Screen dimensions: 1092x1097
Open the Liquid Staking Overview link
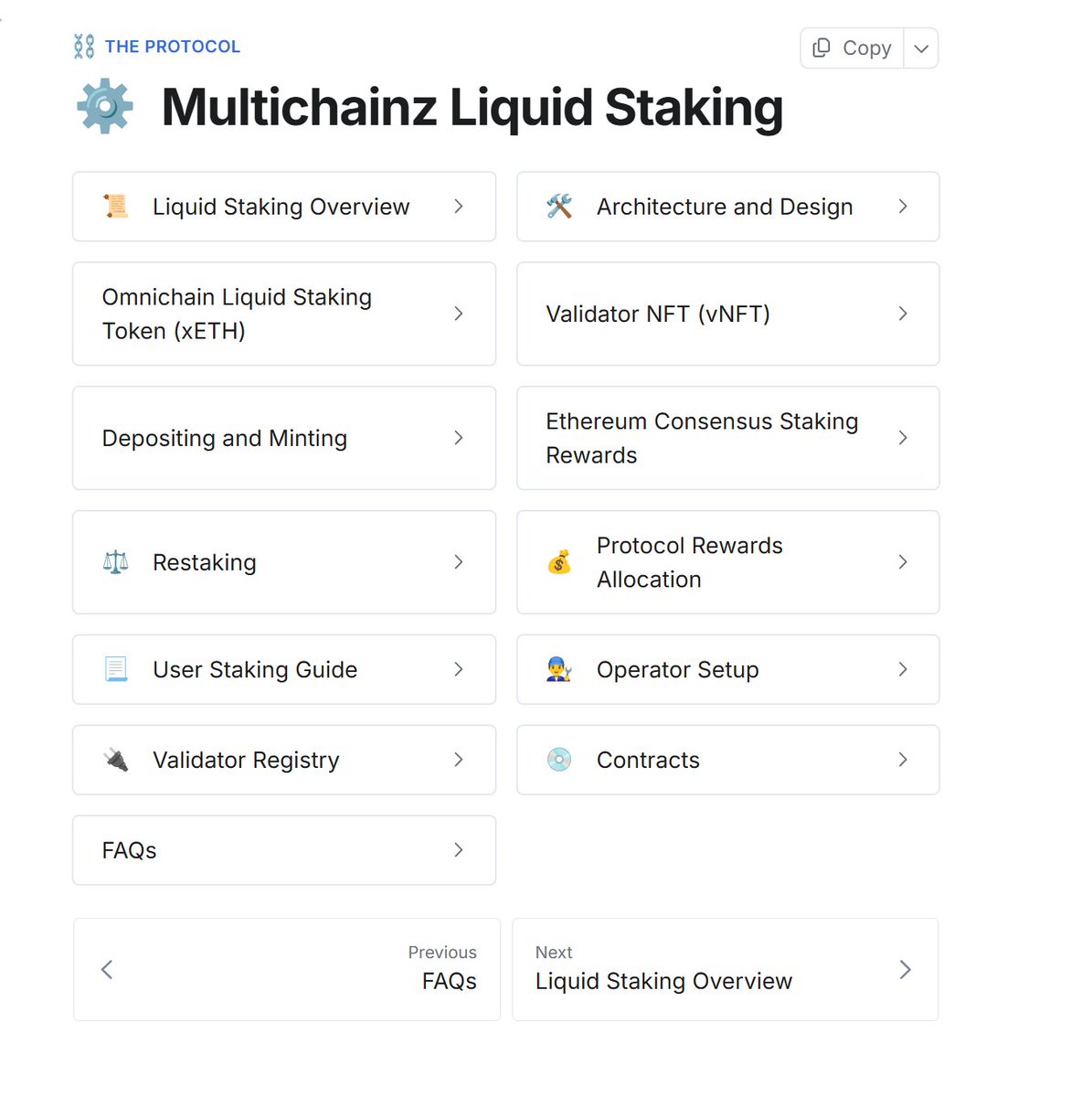[284, 207]
